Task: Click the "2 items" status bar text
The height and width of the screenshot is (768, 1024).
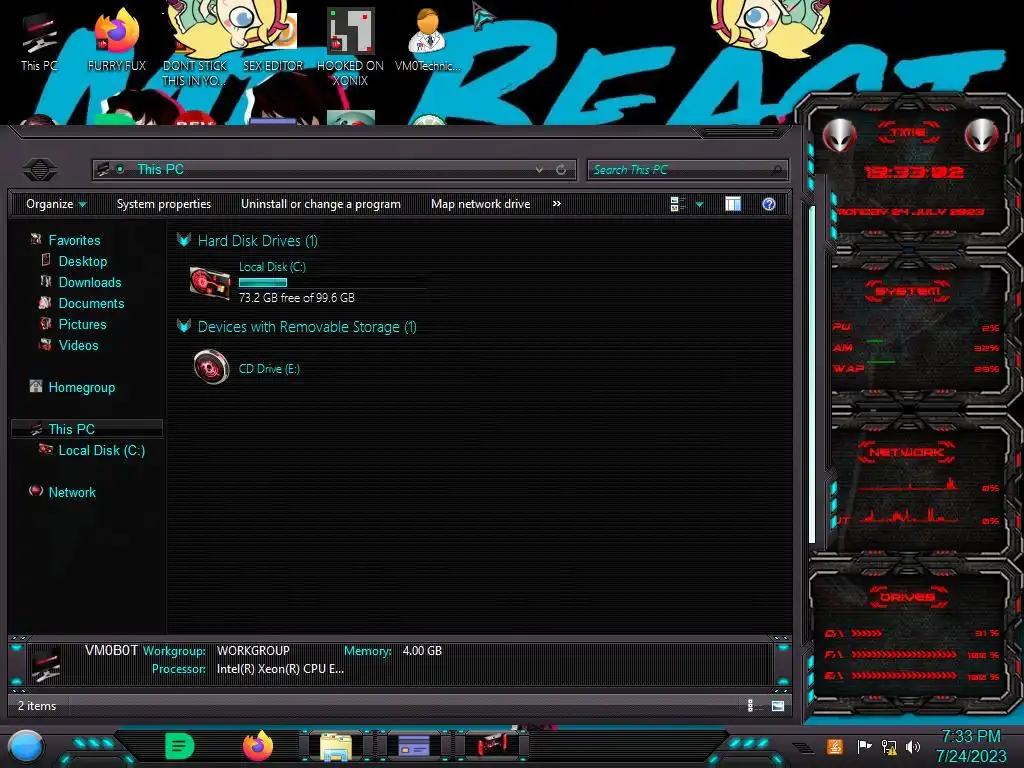Action: (37, 706)
